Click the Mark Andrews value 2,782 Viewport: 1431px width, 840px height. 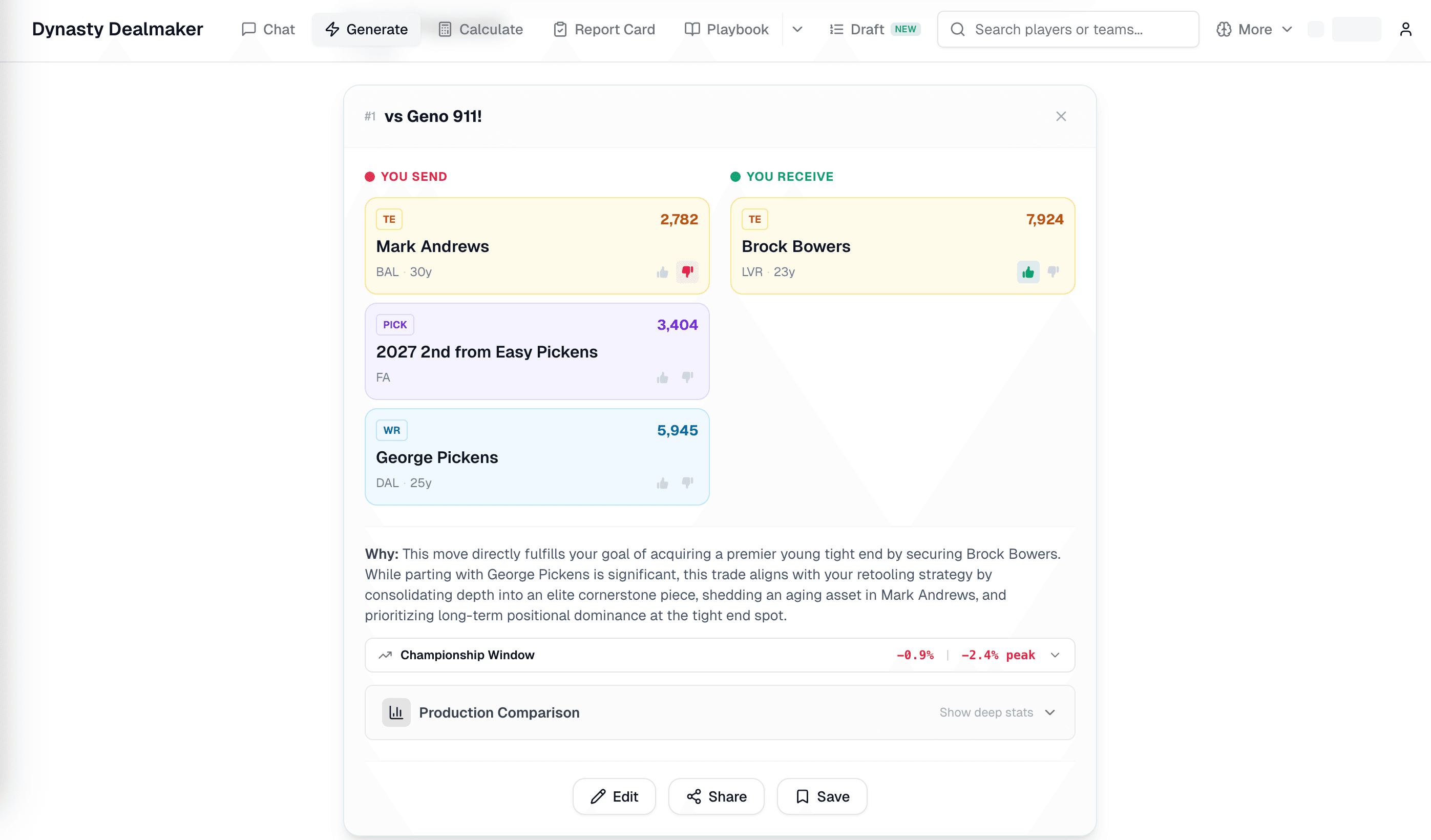[x=679, y=219]
